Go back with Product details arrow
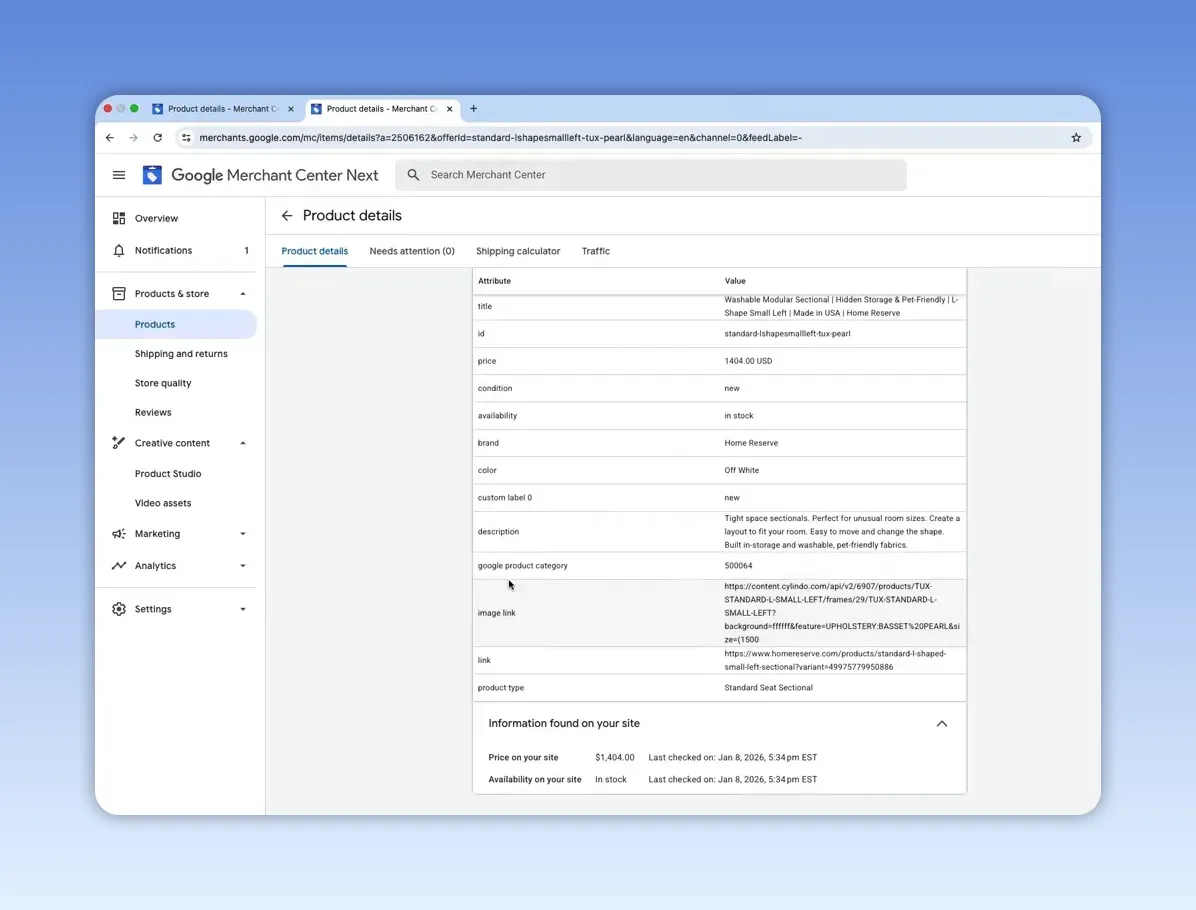 click(x=287, y=216)
